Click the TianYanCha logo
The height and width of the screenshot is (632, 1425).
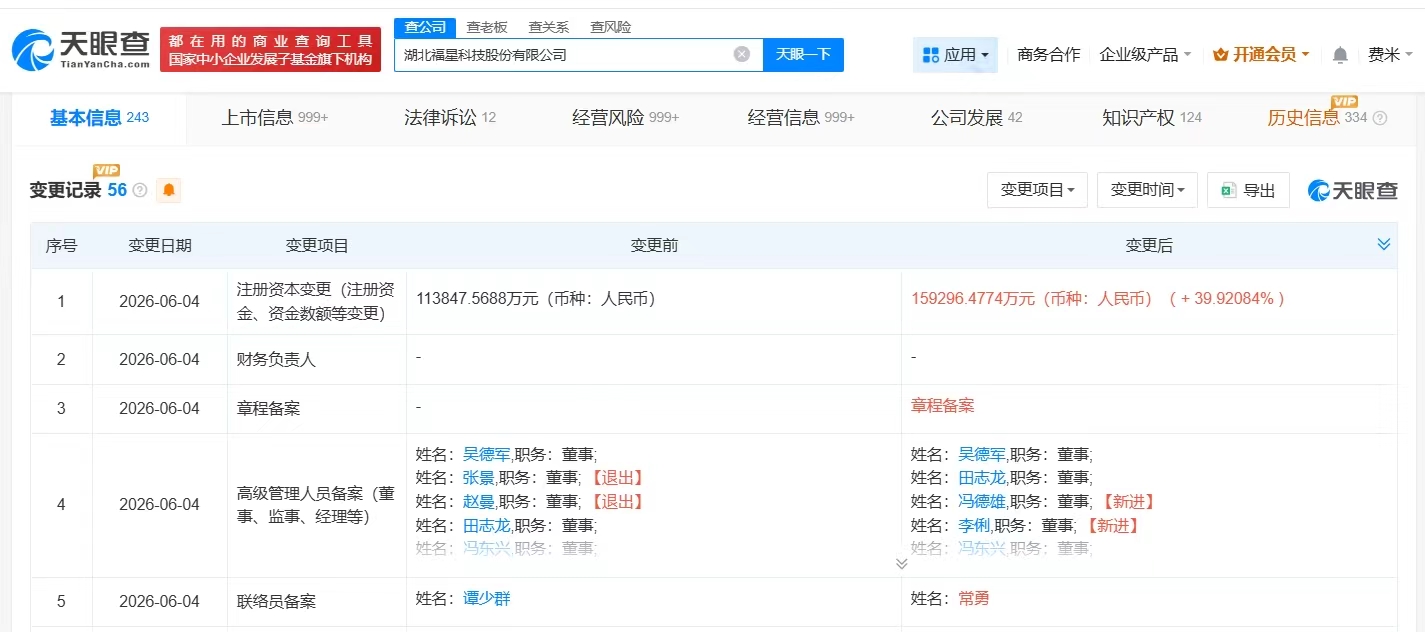(x=81, y=50)
